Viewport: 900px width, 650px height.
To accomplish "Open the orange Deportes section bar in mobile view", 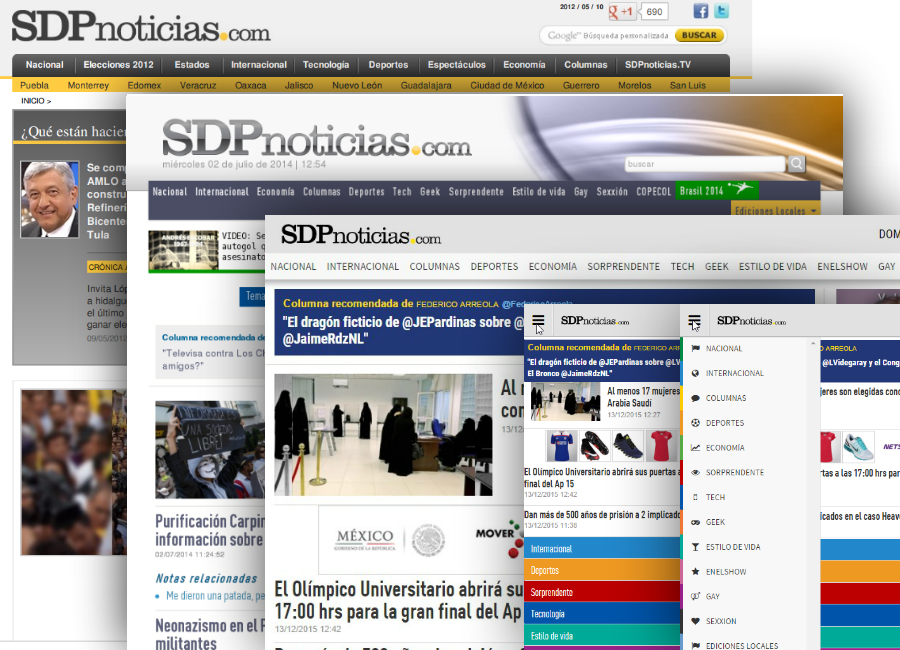I will [602, 570].
